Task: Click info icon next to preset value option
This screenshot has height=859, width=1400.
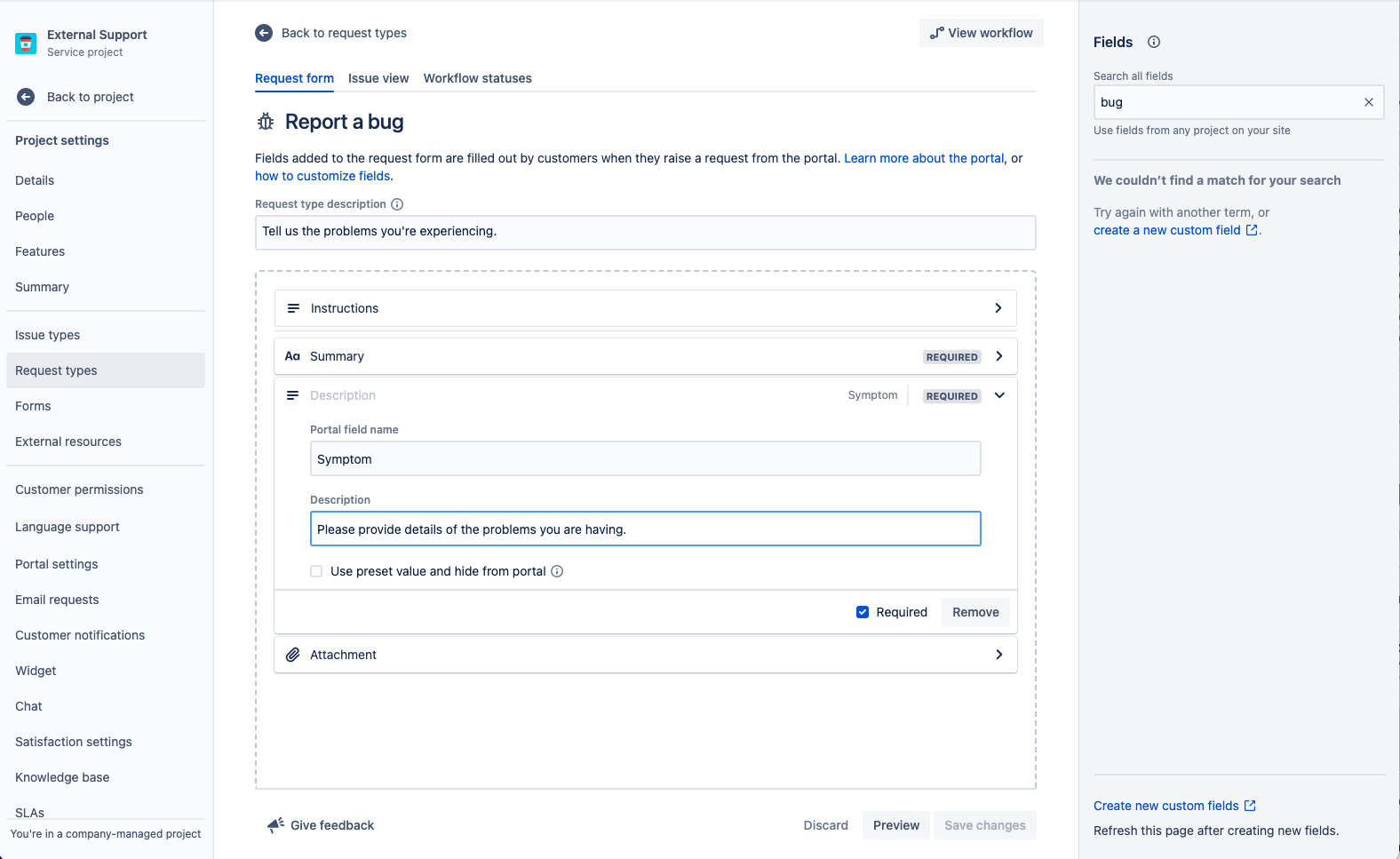Action: click(x=557, y=571)
